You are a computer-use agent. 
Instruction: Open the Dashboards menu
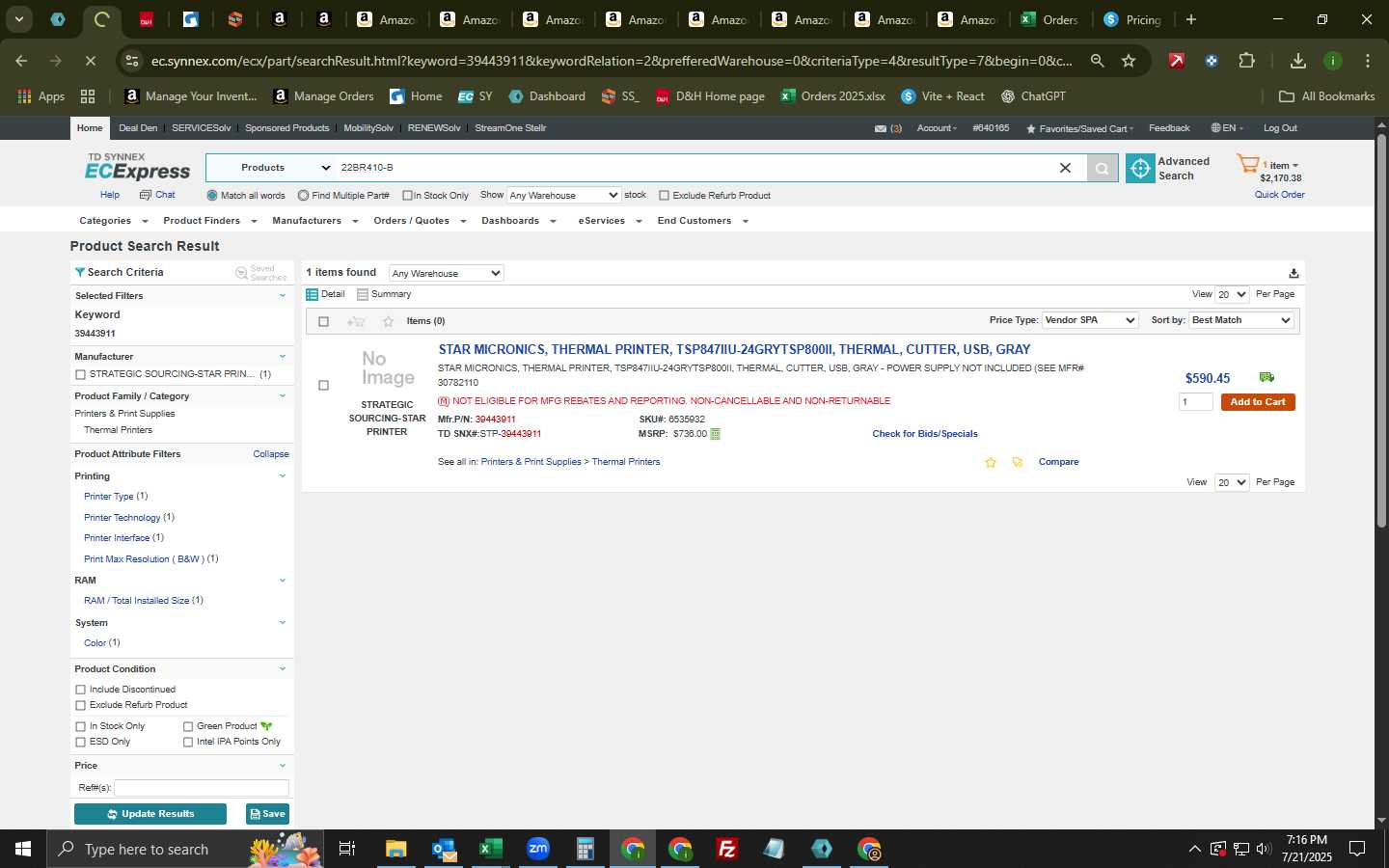pos(519,221)
